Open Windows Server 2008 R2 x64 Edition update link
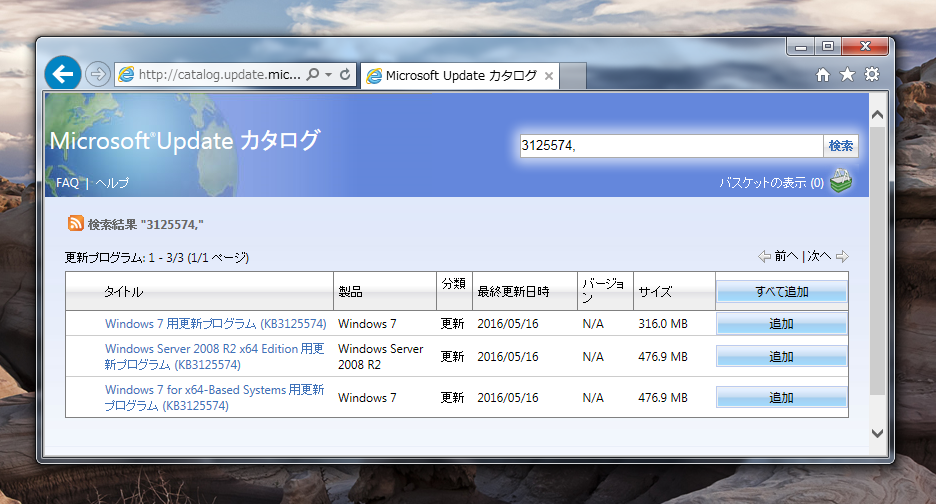The height and width of the screenshot is (504, 936). click(214, 357)
